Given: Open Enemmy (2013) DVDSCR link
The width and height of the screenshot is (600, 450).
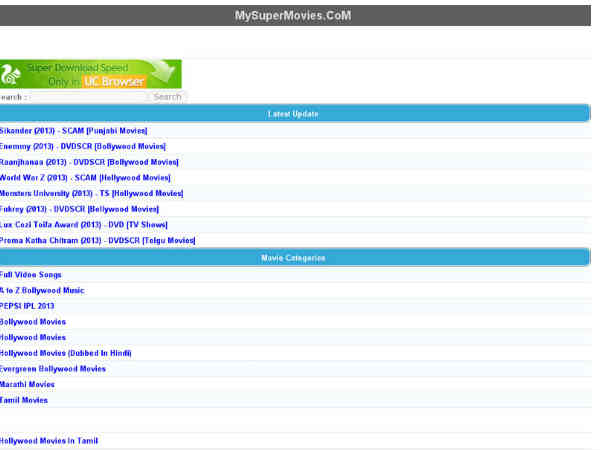Looking at the screenshot, I should (81, 146).
